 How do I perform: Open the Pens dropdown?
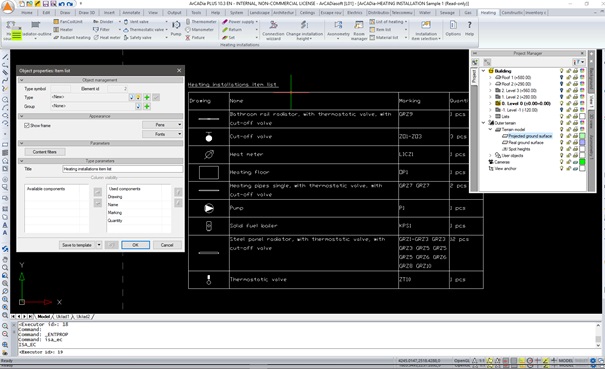[162, 125]
